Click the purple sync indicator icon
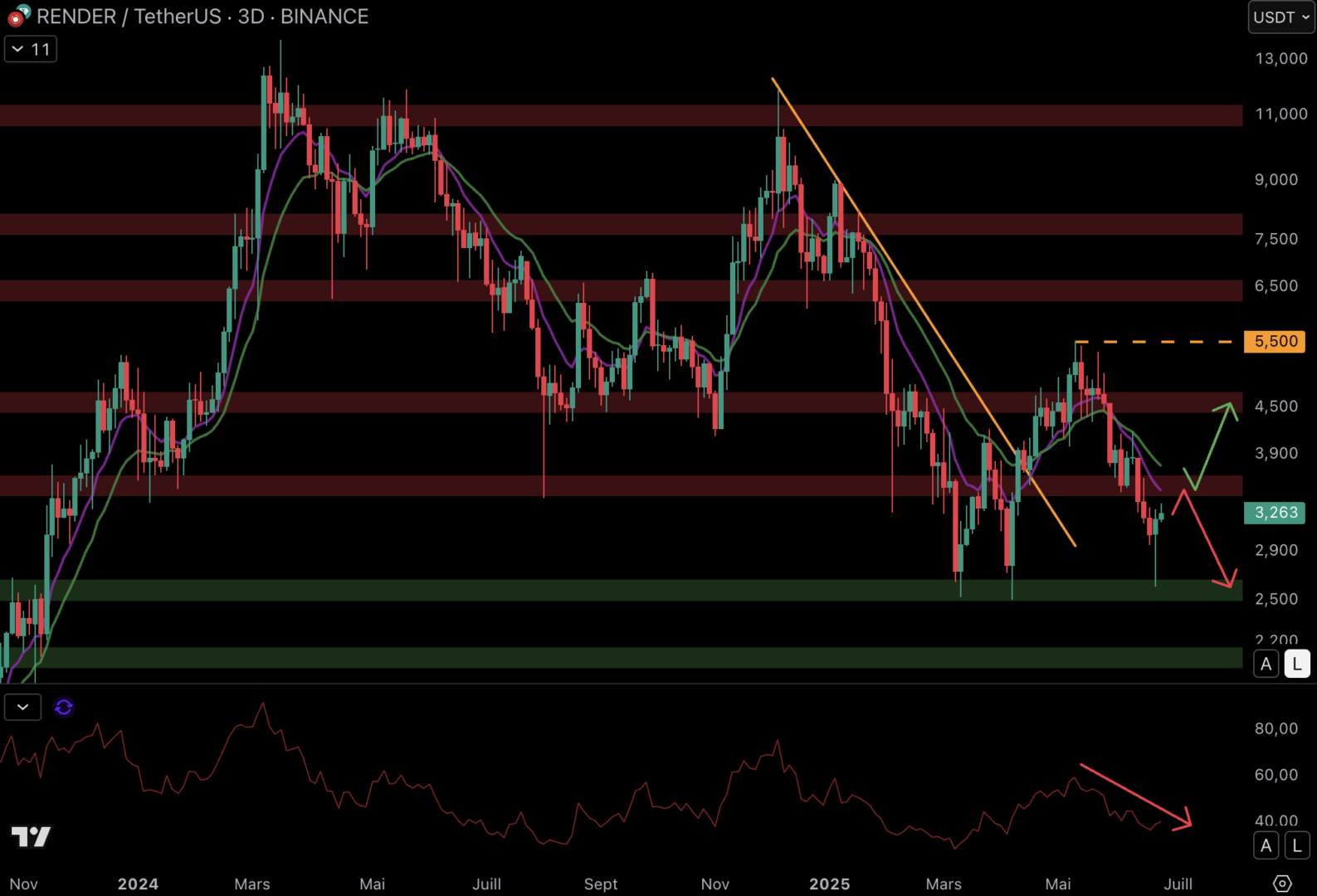 click(x=64, y=707)
